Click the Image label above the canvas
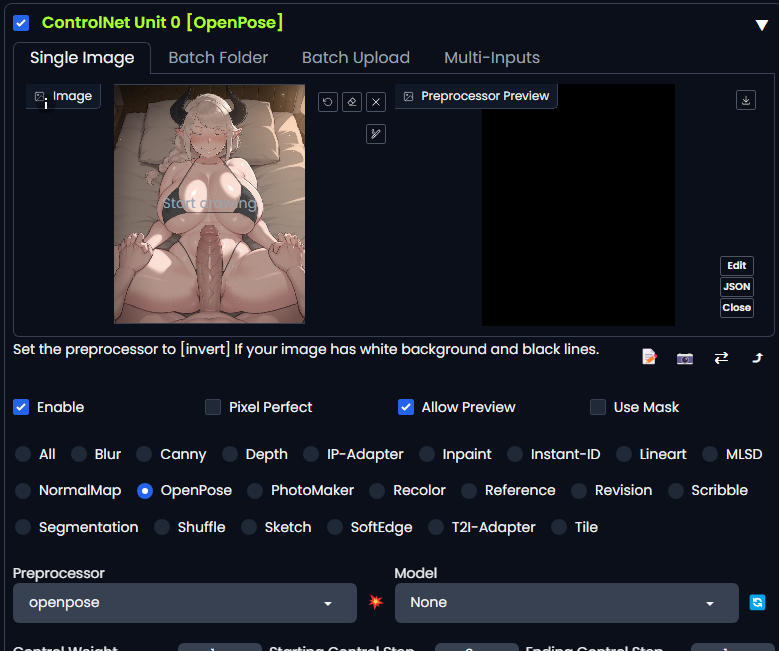This screenshot has width=779, height=651. (x=63, y=96)
